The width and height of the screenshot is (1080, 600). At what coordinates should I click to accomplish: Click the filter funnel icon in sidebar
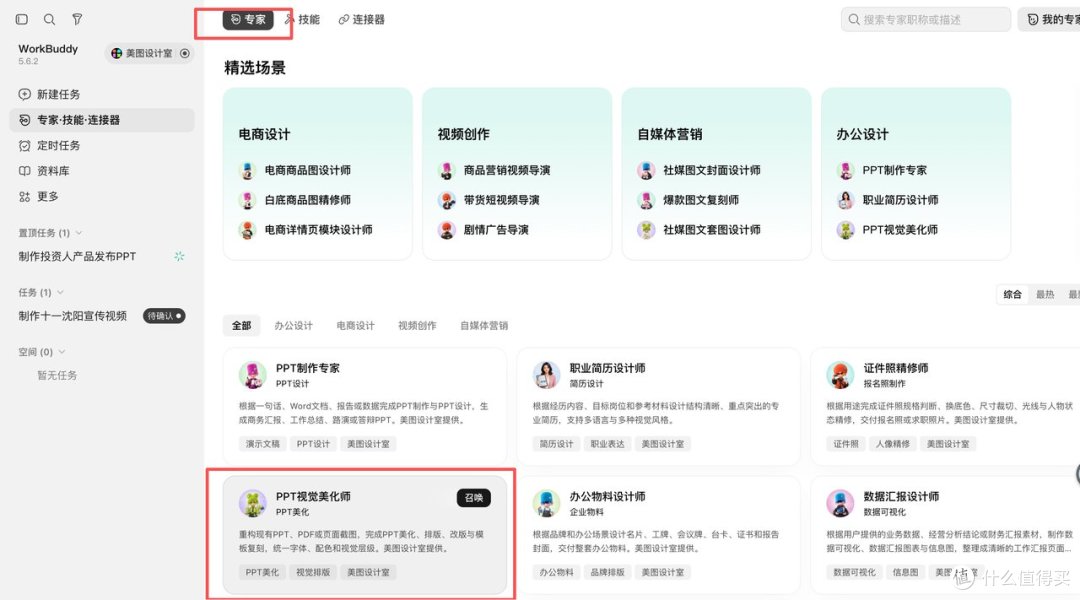click(x=77, y=19)
